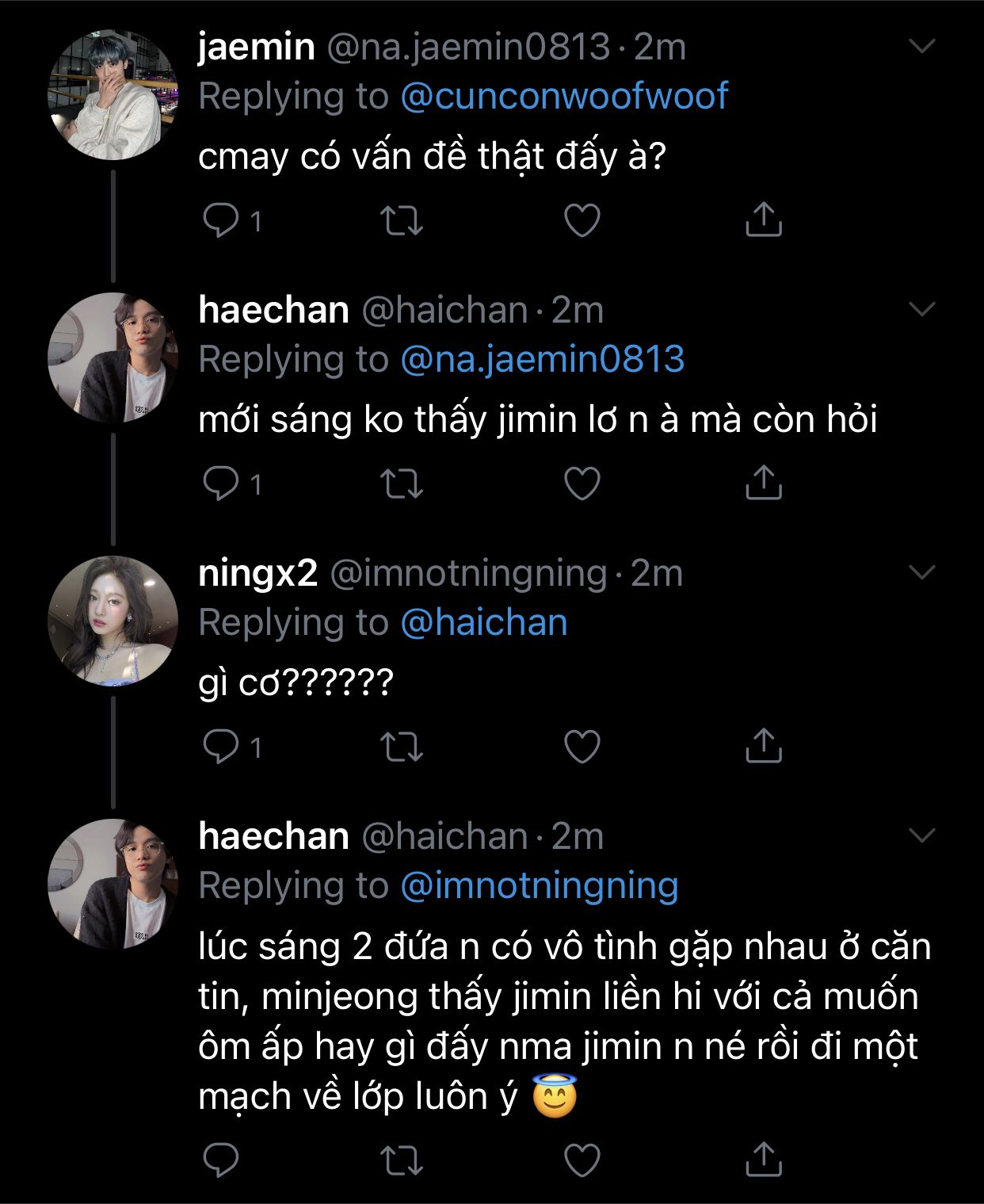984x1204 pixels.
Task: Open ningx2's profile avatar
Action: [113, 621]
